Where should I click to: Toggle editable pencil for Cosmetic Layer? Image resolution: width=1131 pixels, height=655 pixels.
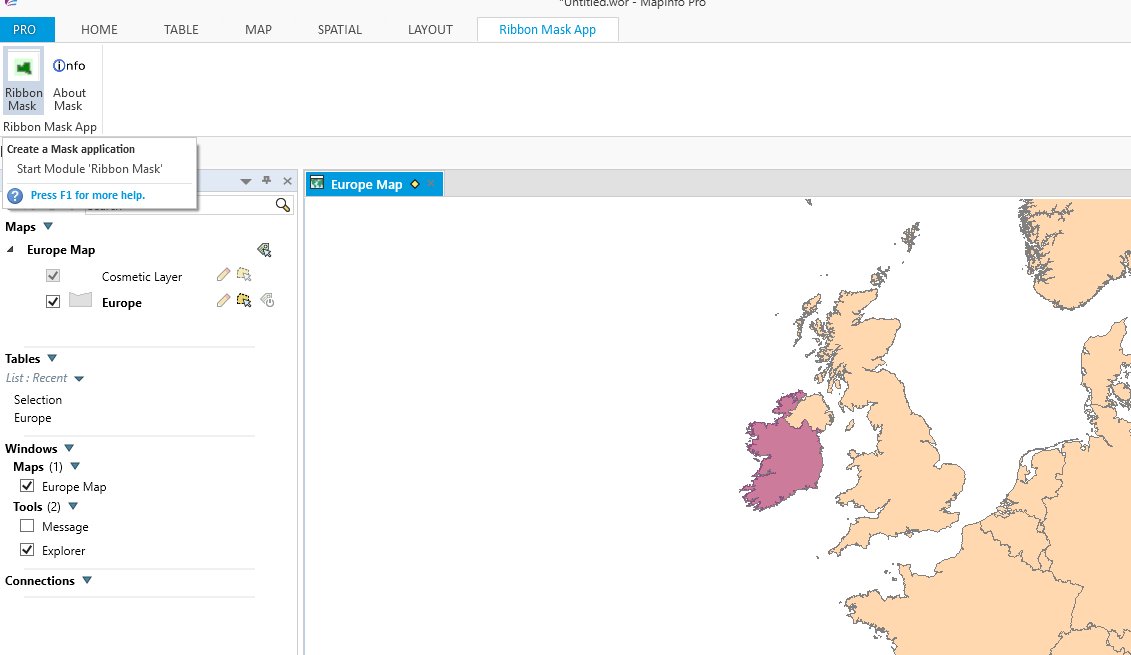pos(223,275)
